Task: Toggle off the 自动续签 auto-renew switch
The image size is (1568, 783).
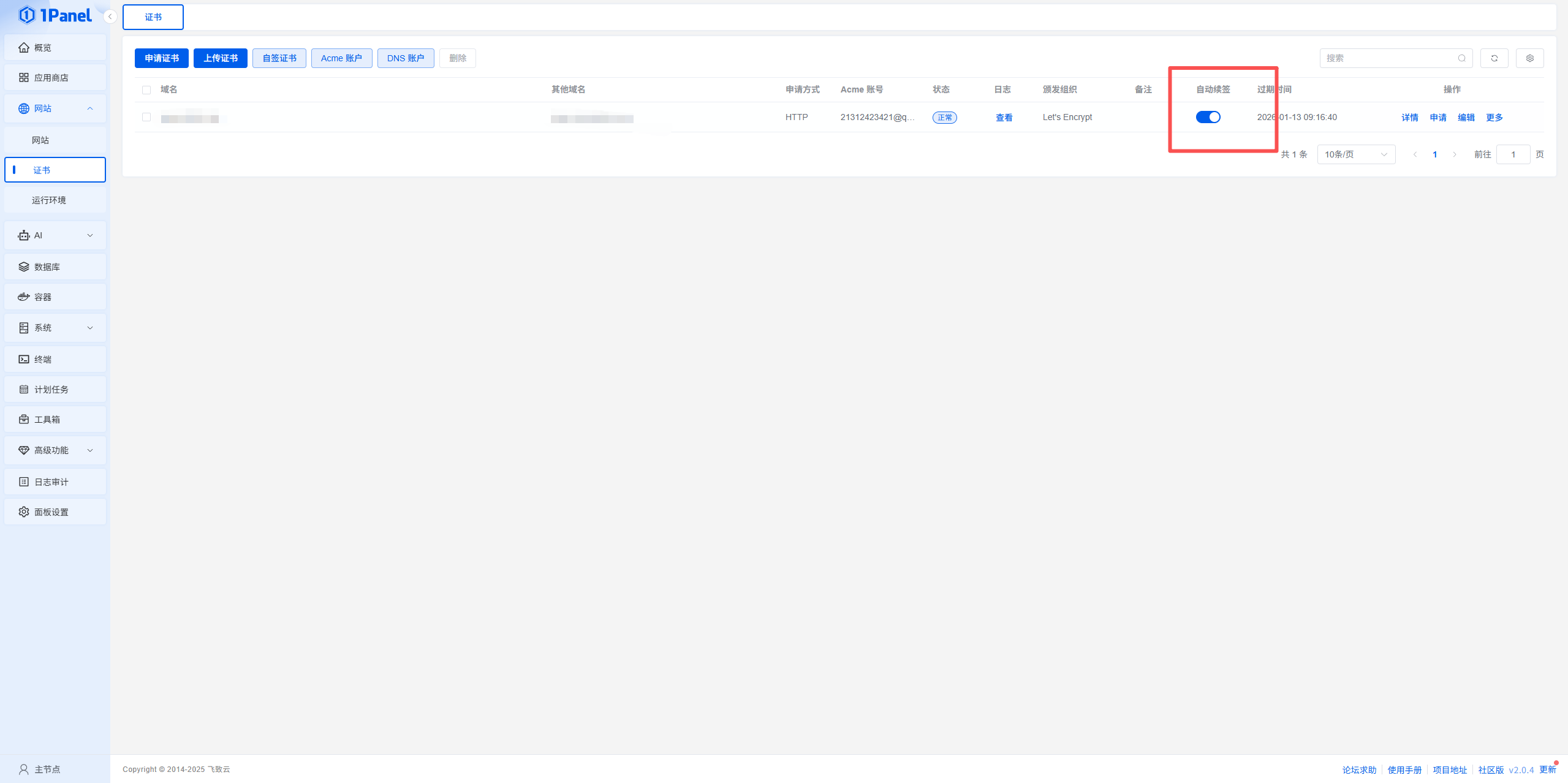Action: (x=1208, y=117)
